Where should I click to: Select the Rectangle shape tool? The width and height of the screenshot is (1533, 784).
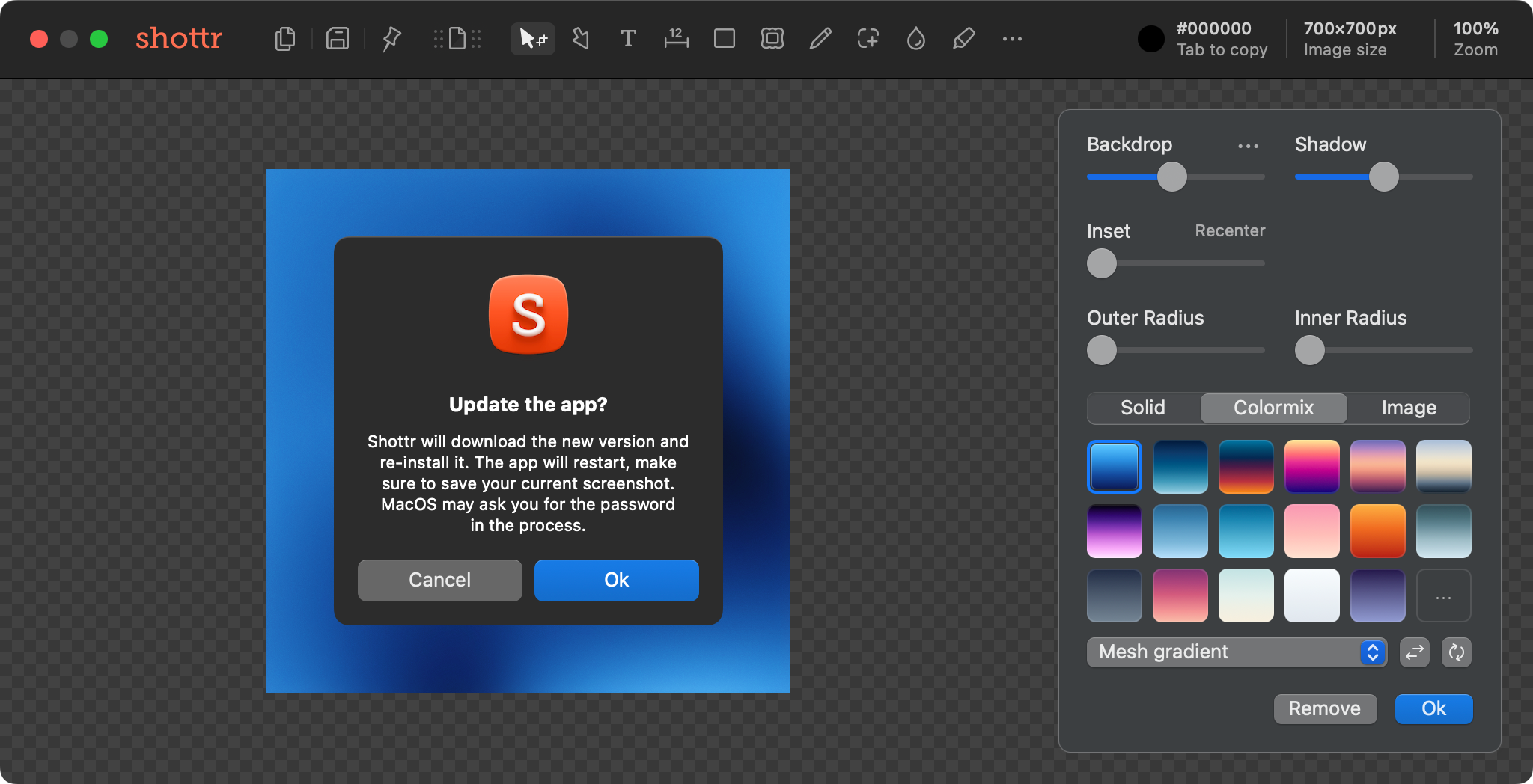click(x=724, y=39)
